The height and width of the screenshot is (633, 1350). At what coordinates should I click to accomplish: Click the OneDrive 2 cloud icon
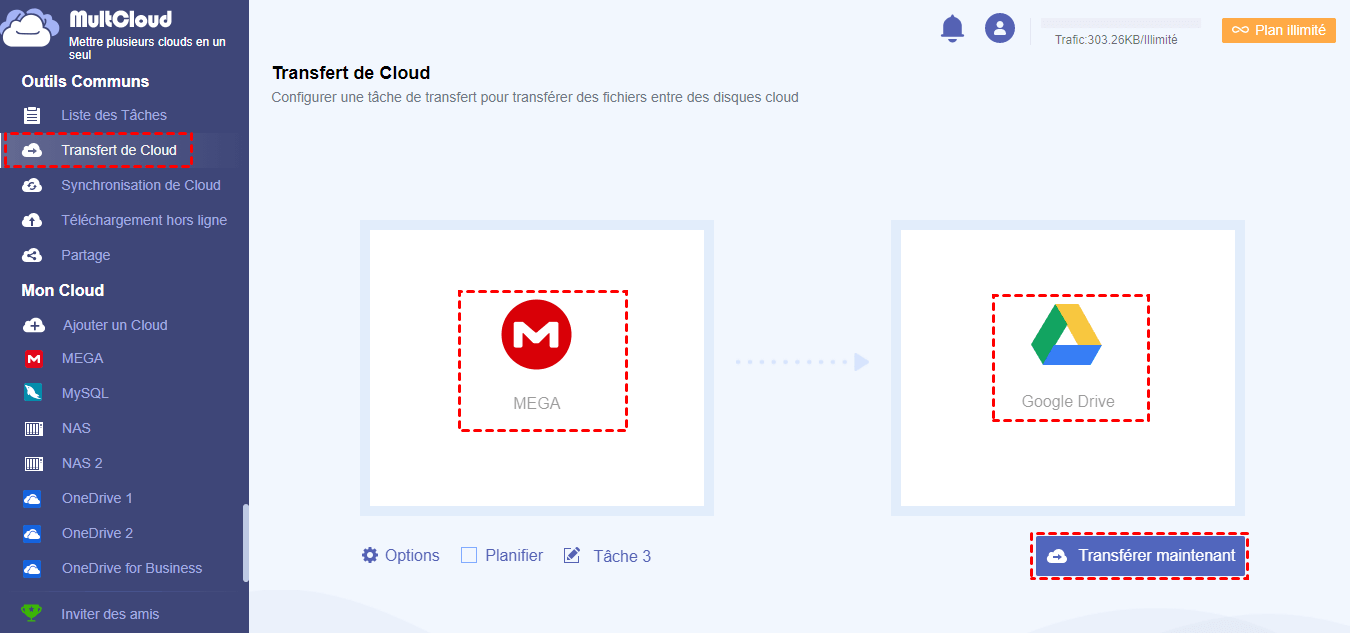point(33,533)
